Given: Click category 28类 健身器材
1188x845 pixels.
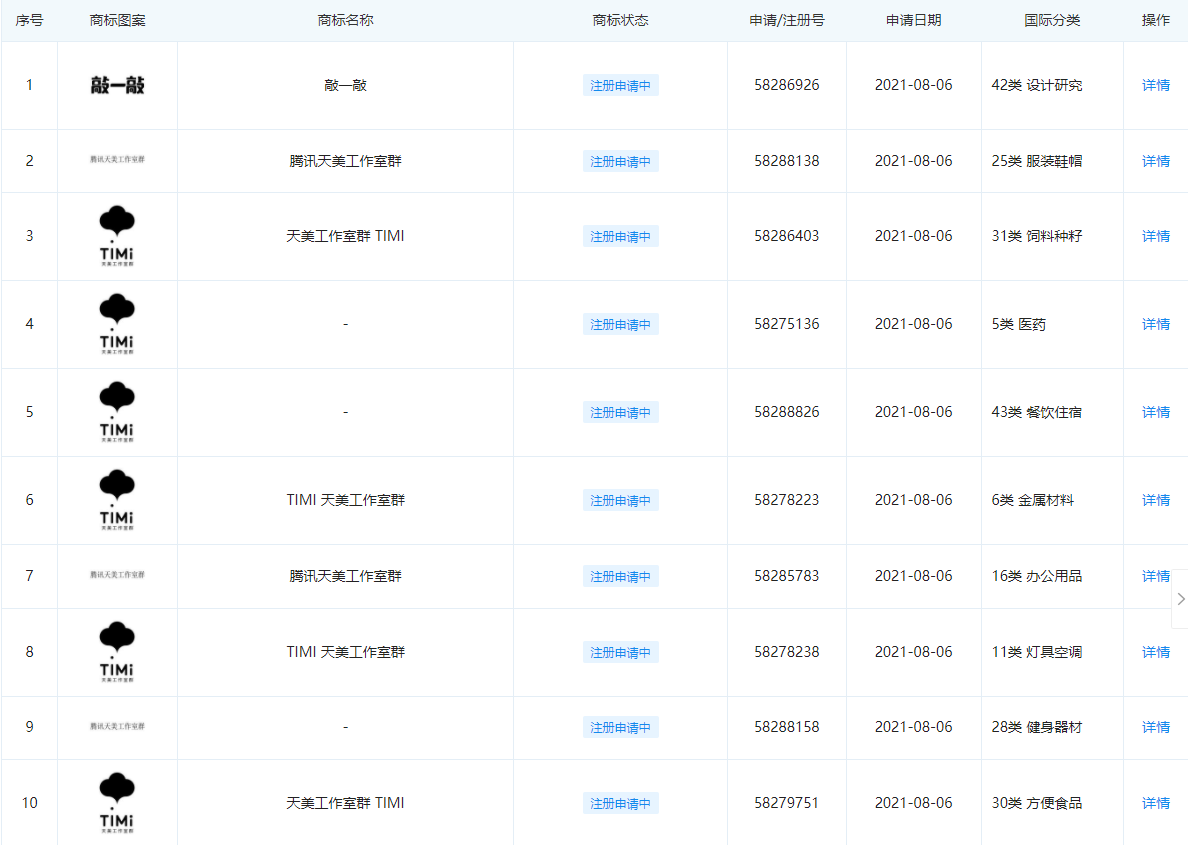Looking at the screenshot, I should (1036, 727).
